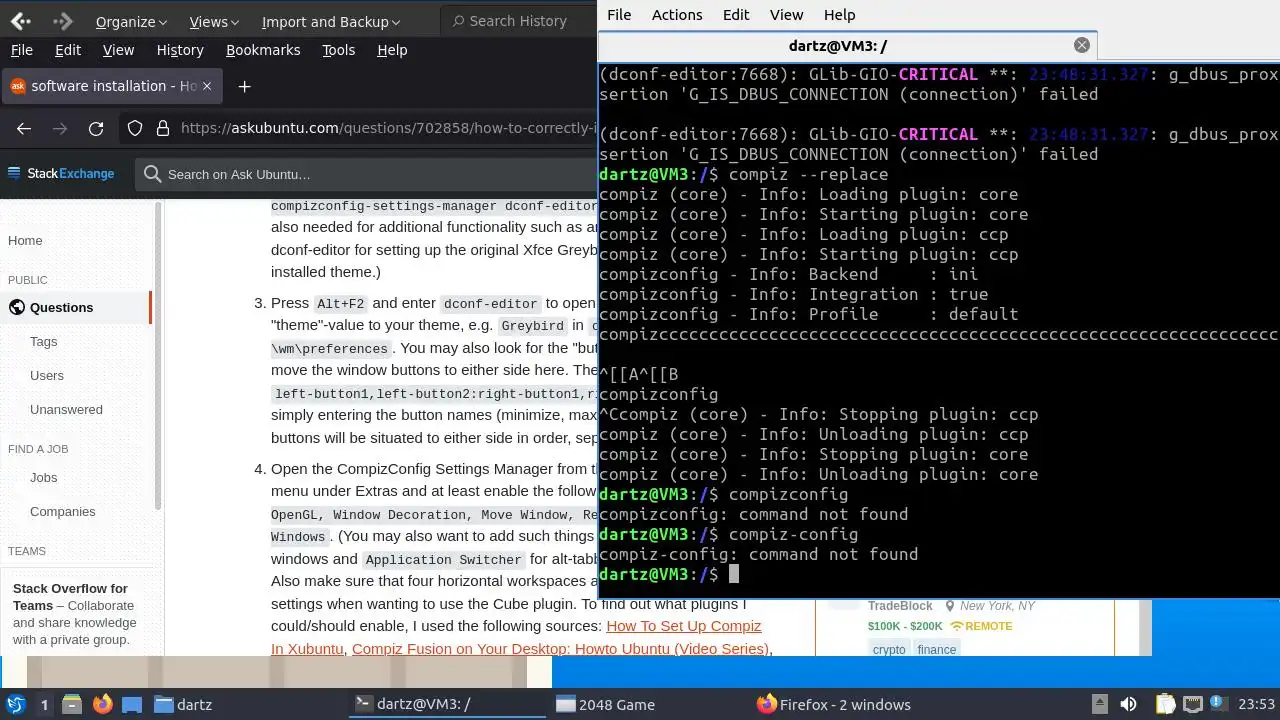Click the update notifier tray icon
This screenshot has width=1280, height=720.
tap(1219, 704)
